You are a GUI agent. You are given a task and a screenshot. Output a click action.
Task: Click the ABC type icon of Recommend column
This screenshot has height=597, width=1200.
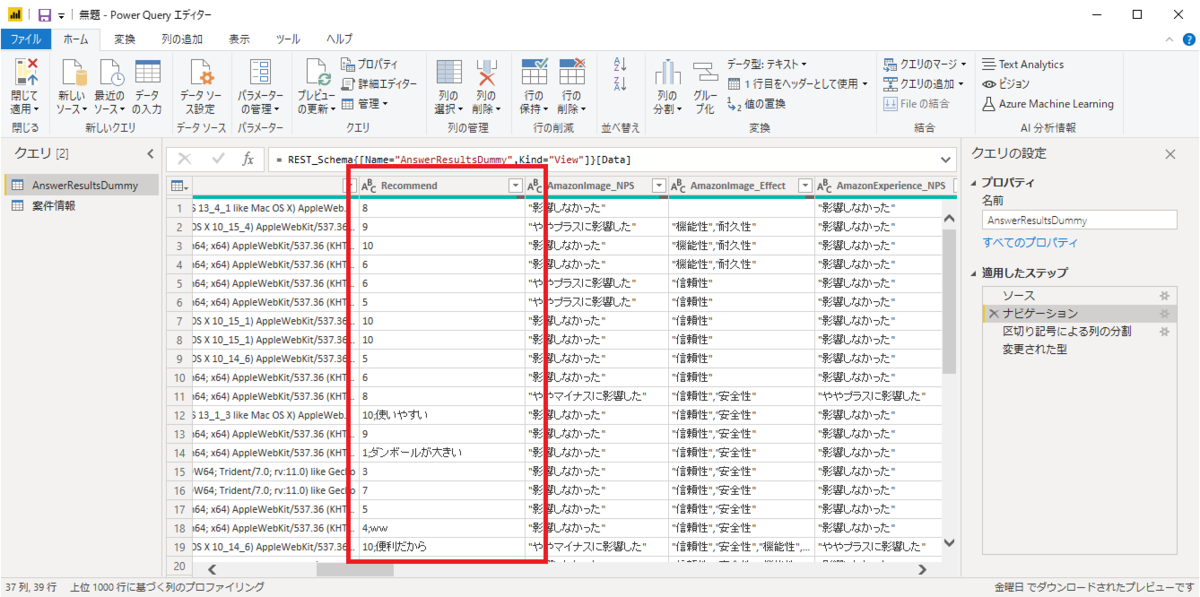368,186
